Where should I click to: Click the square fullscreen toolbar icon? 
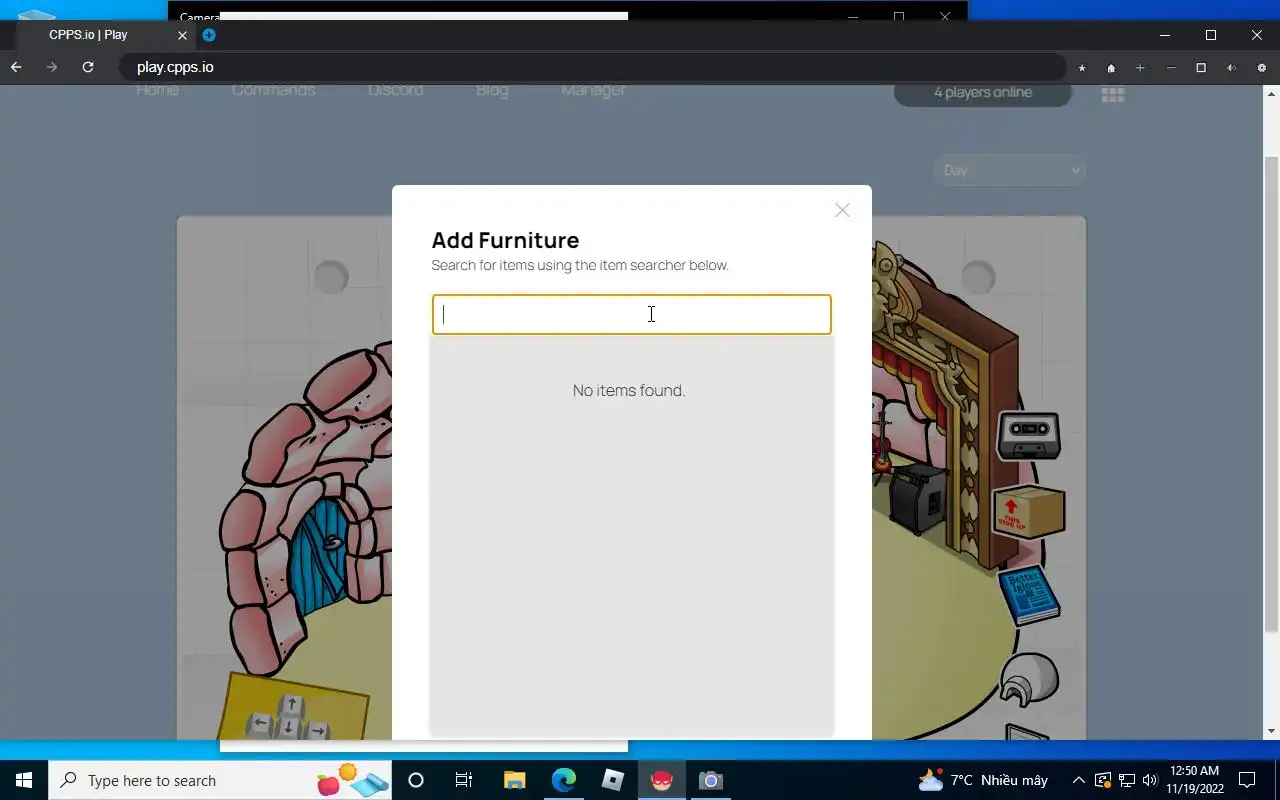1201,68
